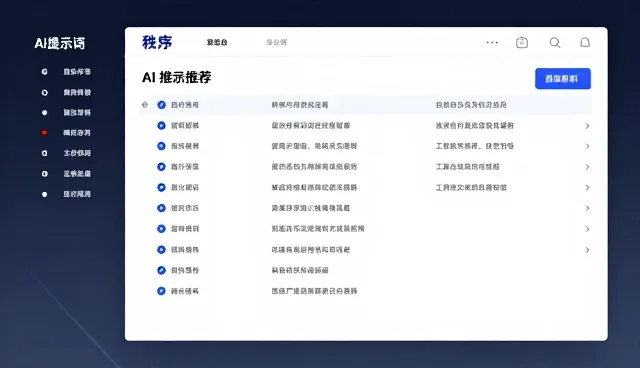Expand the third chevron arrow in the list
The height and width of the screenshot is (368, 640).
pyautogui.click(x=587, y=167)
